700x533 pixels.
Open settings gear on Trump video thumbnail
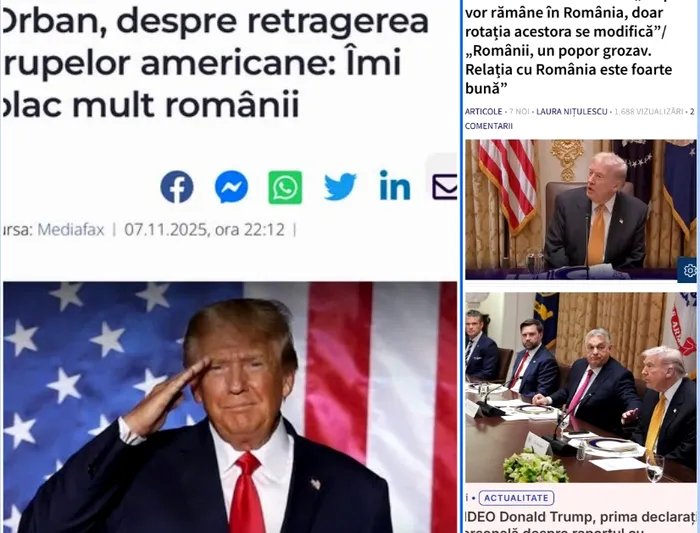689,271
